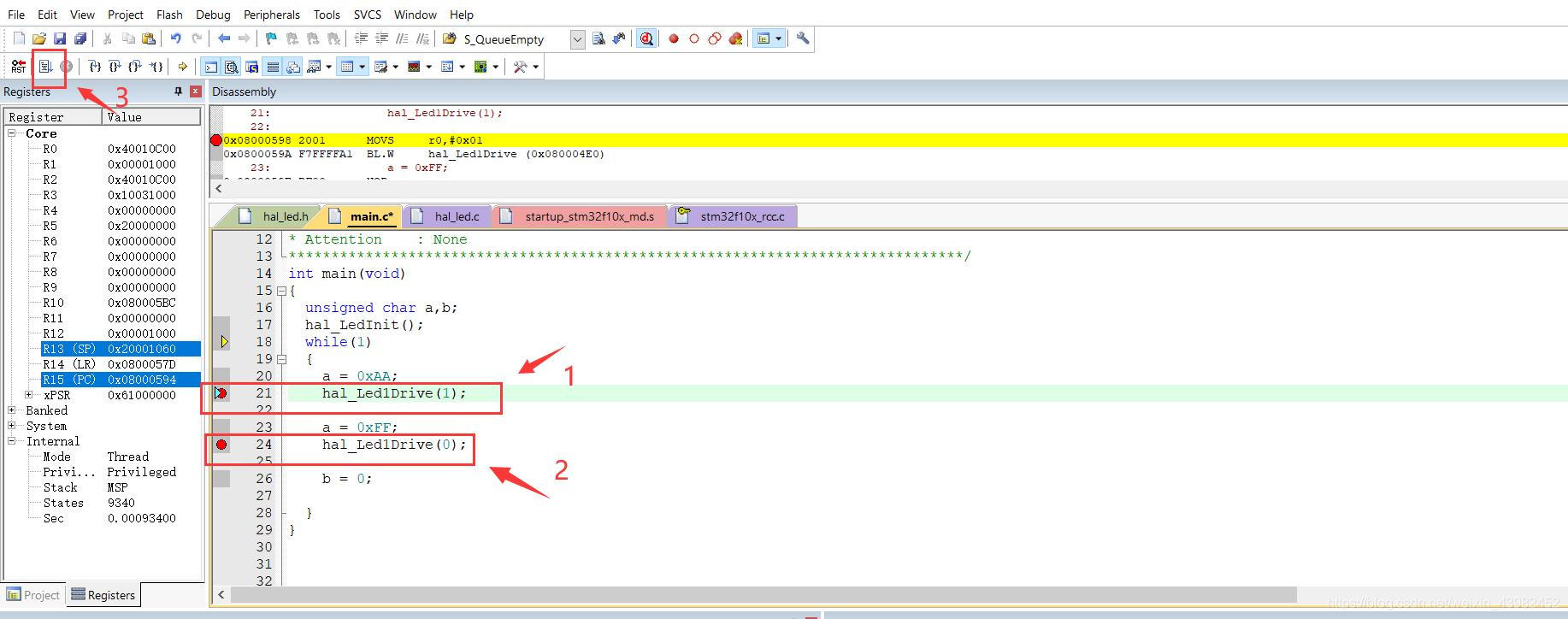Click the editor horizontal scrollbar thumb
1568x619 pixels.
click(x=763, y=595)
